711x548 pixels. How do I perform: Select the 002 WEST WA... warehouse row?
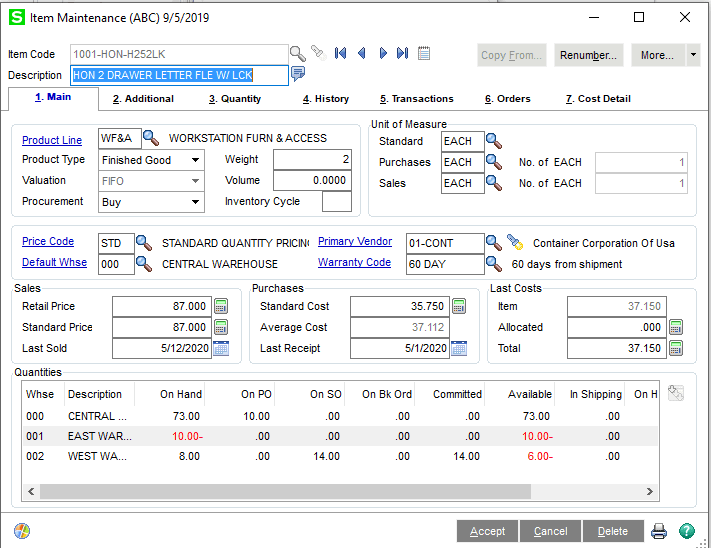click(x=340, y=456)
